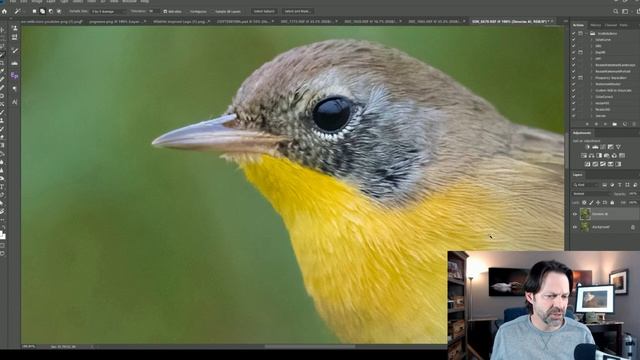Click the Stop recording icon in Actions panel

point(587,124)
